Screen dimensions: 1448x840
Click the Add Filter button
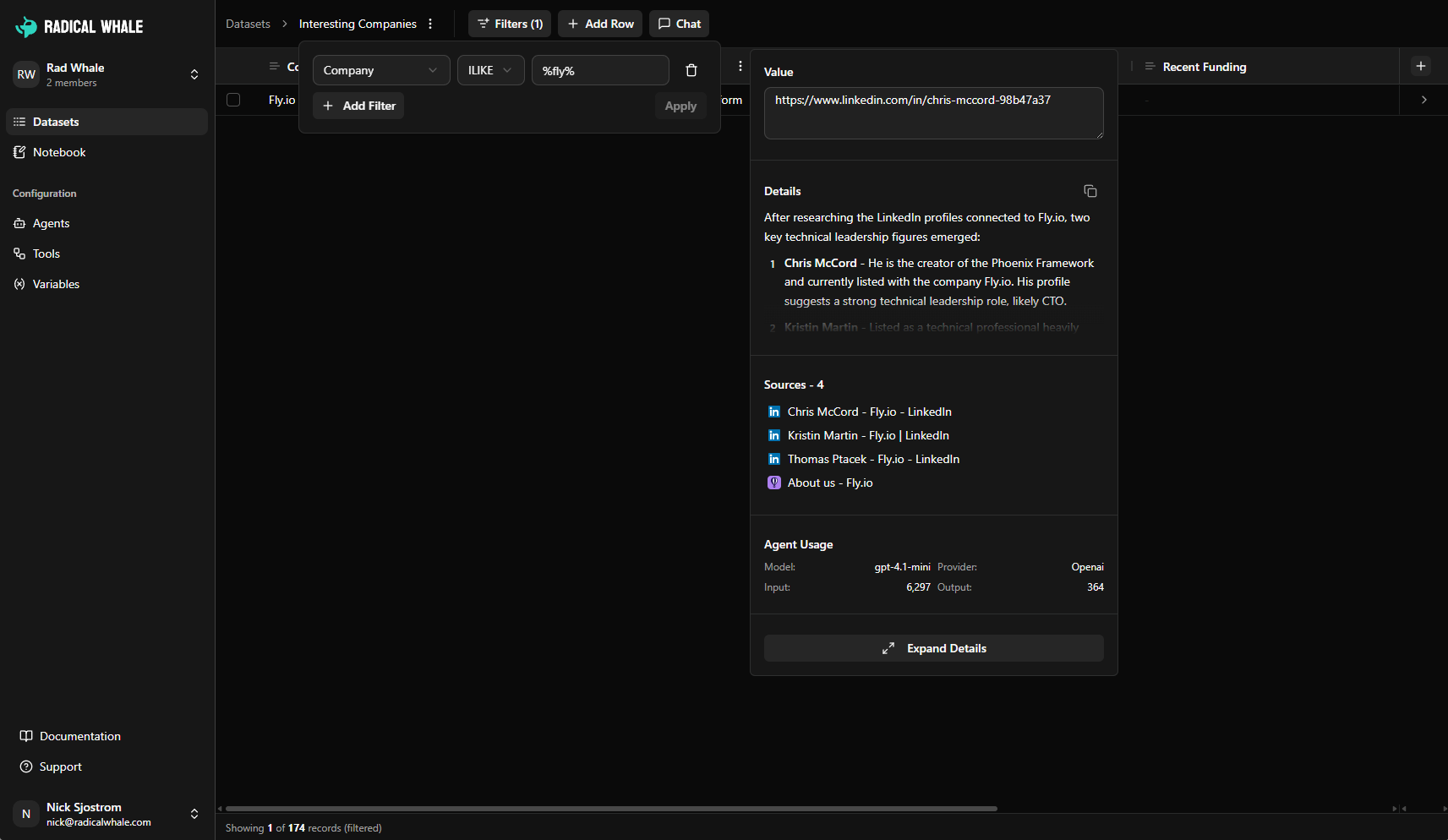point(358,106)
